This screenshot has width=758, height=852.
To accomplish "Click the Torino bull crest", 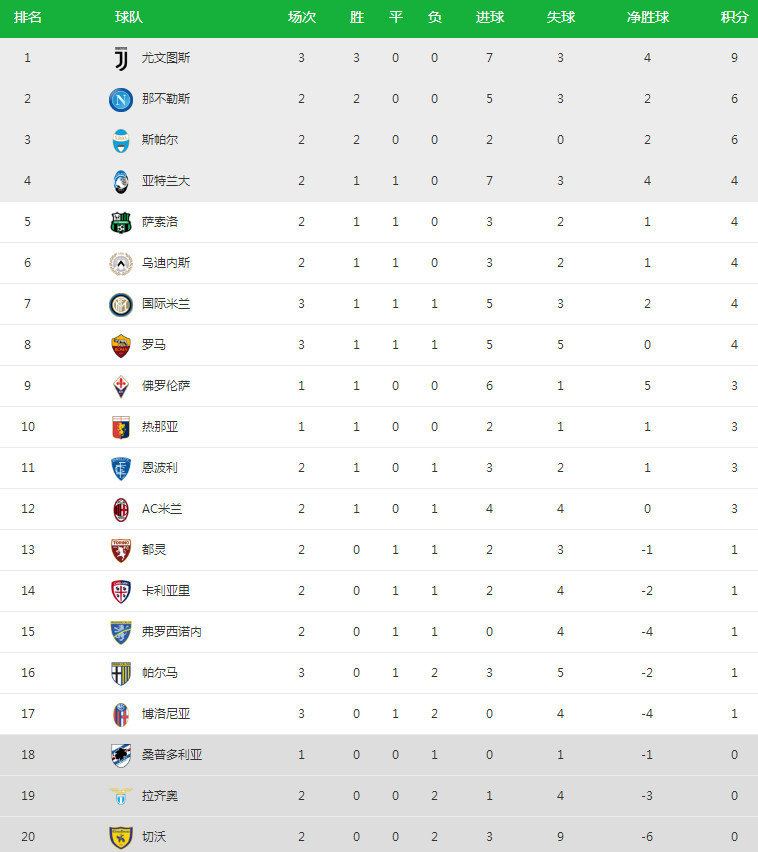I will point(121,550).
